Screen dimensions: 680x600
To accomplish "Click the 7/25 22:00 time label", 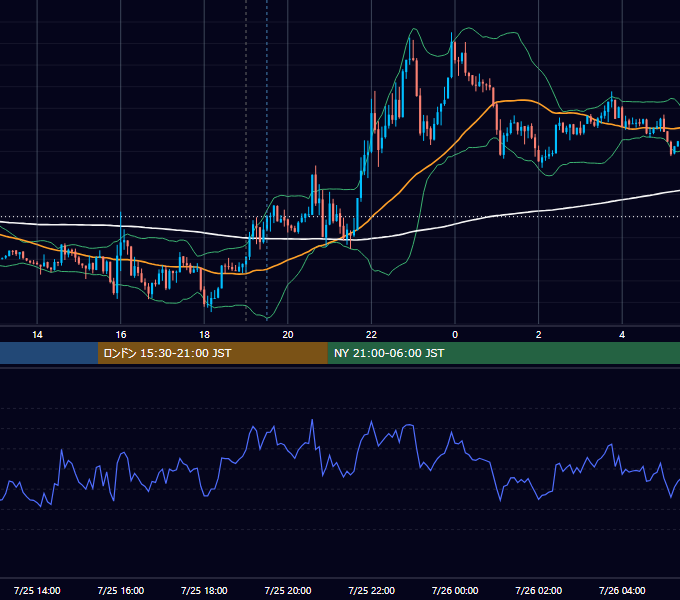I will pos(372,590).
